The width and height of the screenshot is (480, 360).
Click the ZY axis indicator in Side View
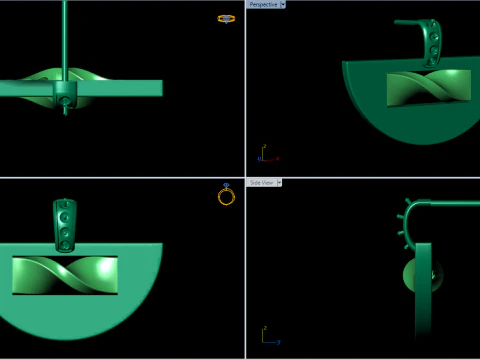[271, 335]
